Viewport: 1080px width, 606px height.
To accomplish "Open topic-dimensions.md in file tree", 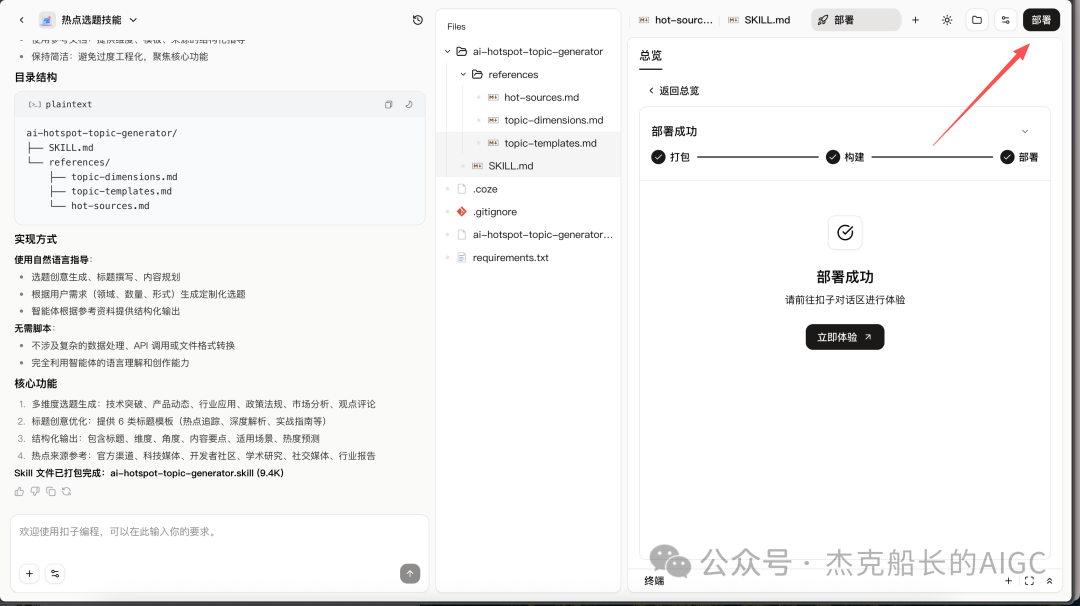I will [554, 120].
